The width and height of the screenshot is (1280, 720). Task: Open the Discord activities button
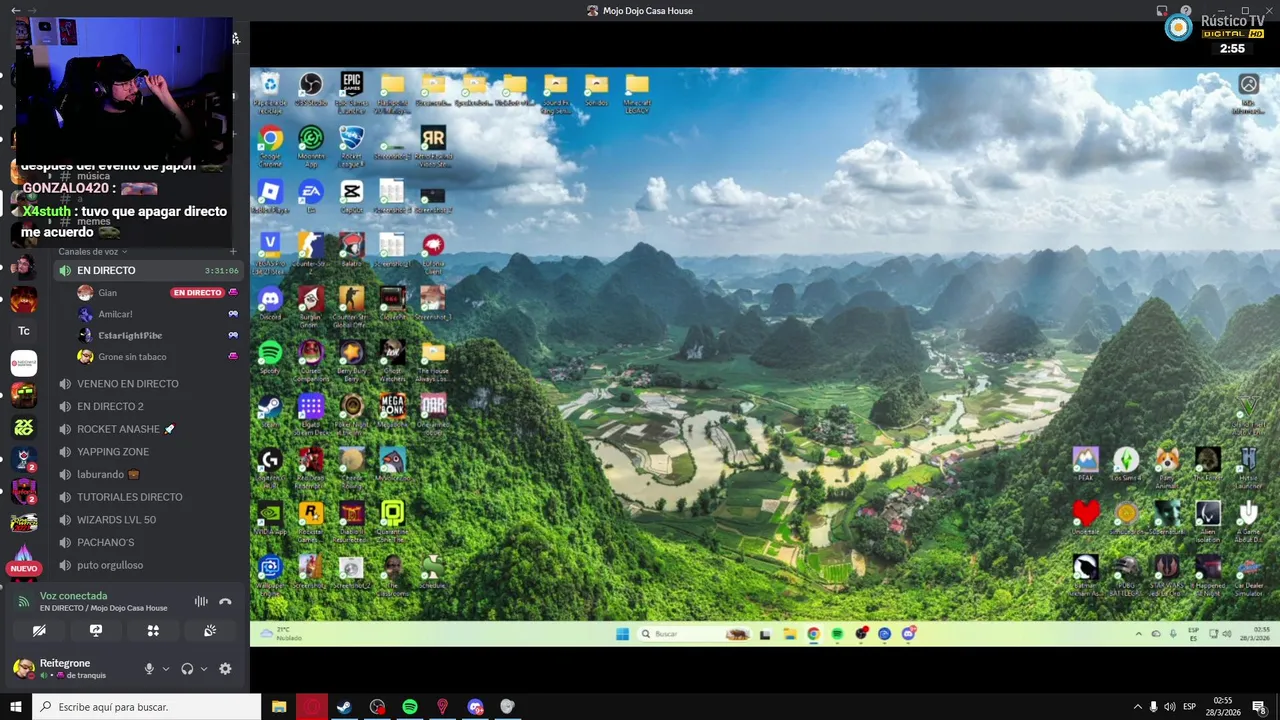(x=153, y=631)
